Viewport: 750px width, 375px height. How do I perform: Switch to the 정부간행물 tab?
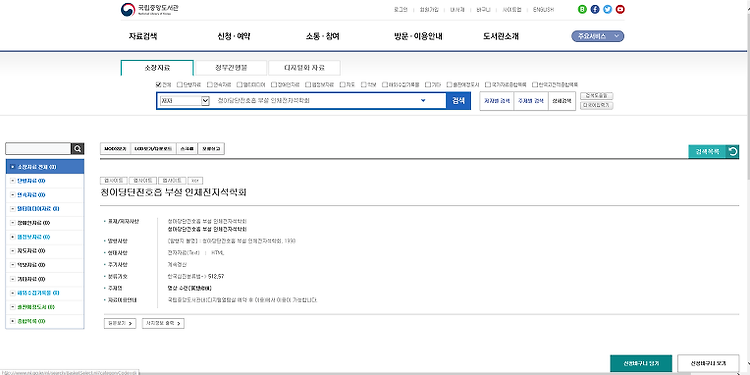pos(231,68)
